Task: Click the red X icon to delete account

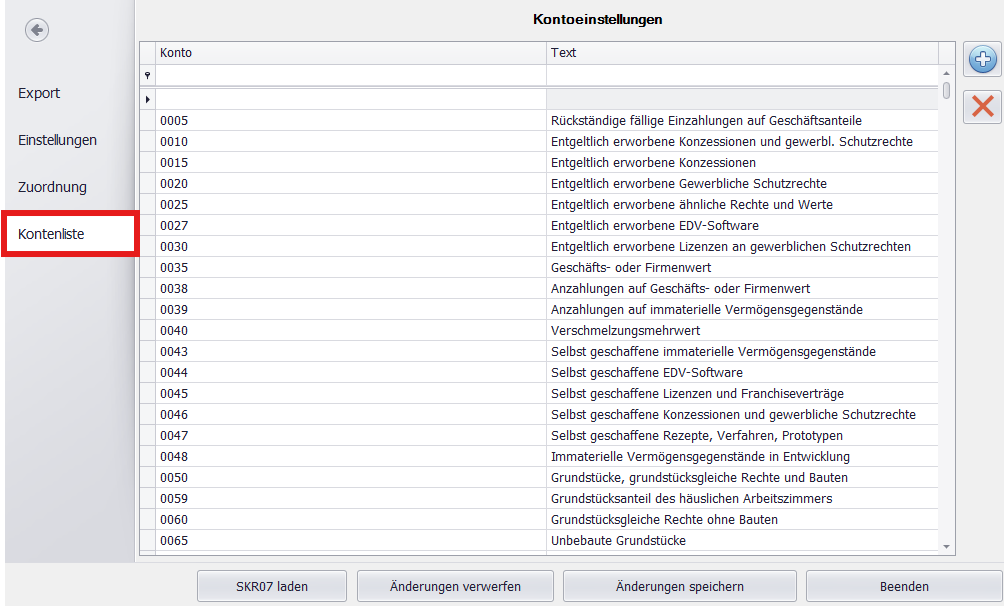Action: (x=981, y=107)
